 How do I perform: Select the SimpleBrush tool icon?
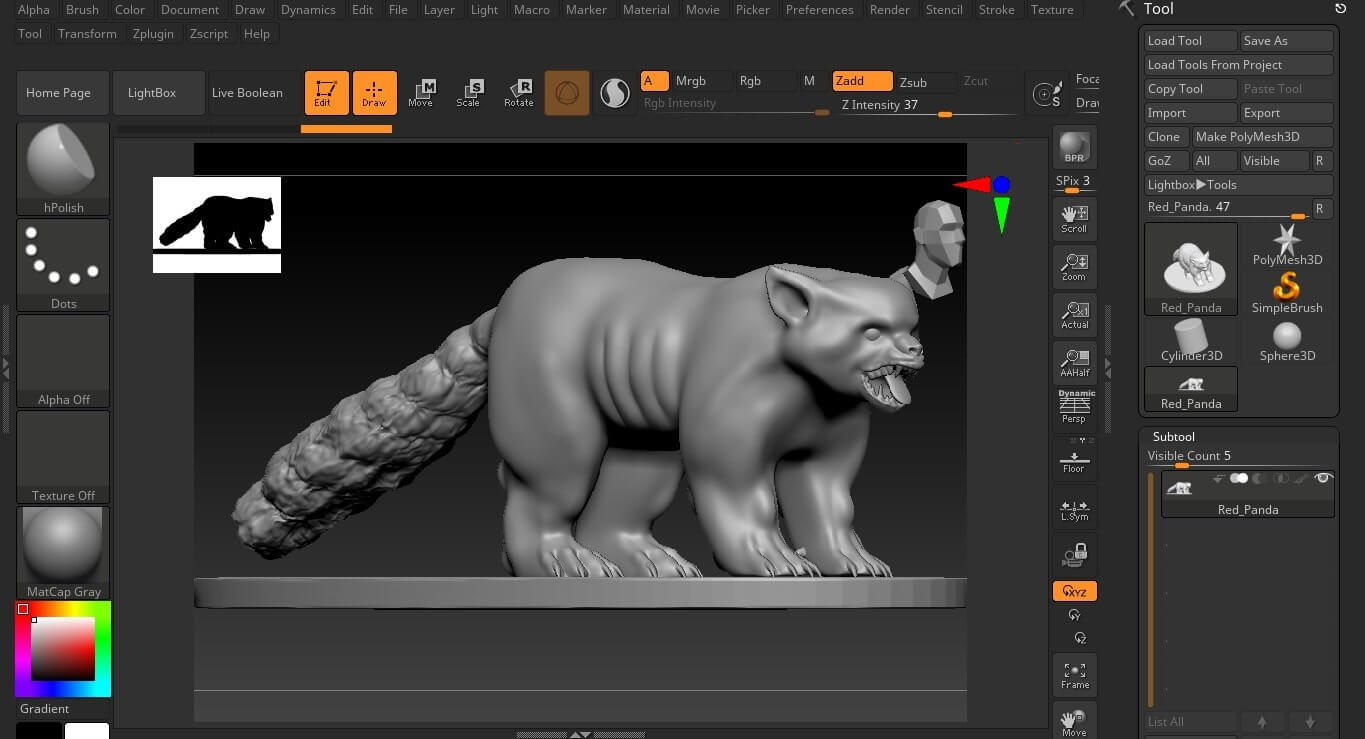pos(1287,292)
